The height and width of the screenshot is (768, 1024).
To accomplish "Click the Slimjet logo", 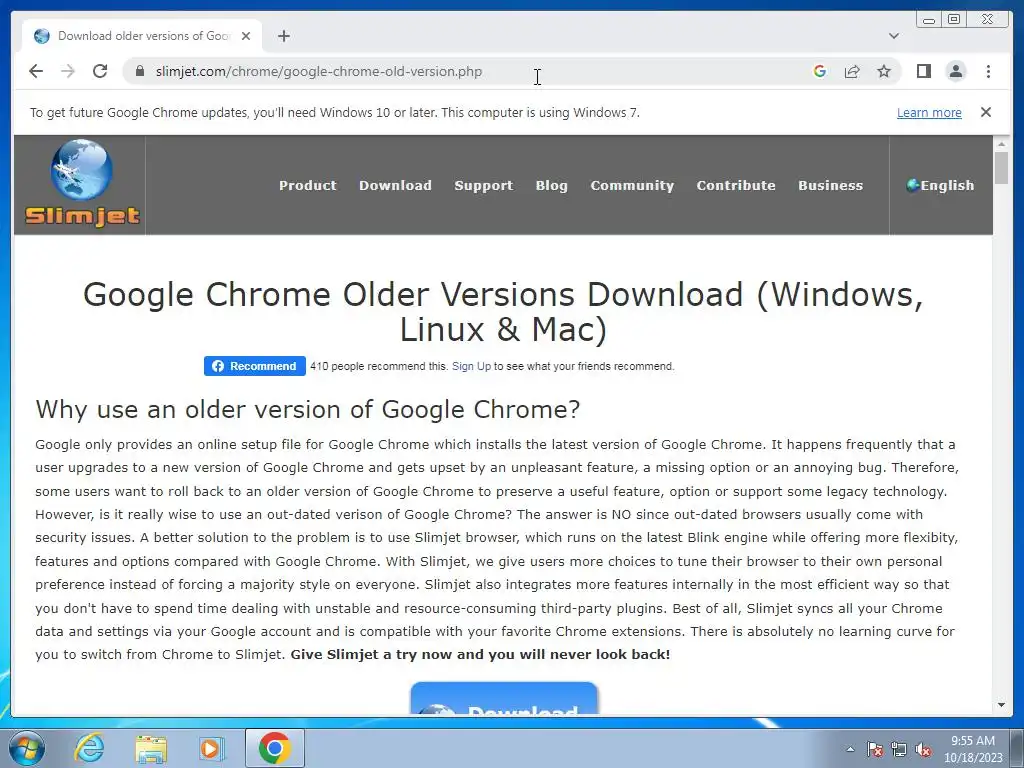I will coord(82,183).
